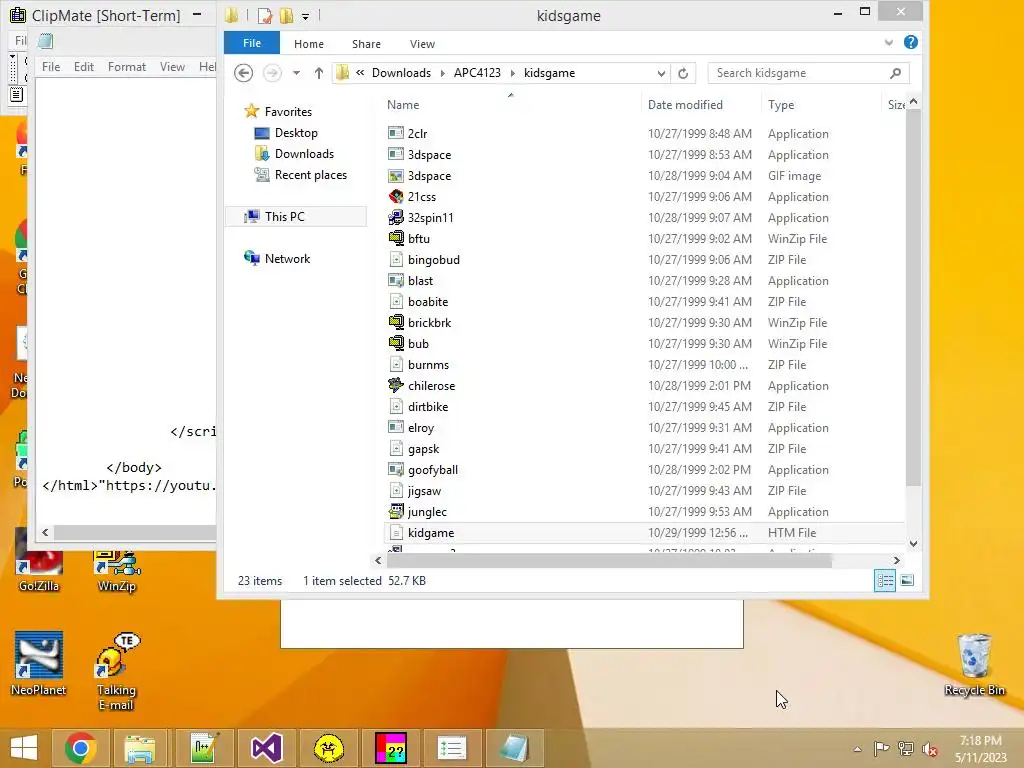This screenshot has width=1024, height=768.
Task: Go up one folder level
Action: tap(319, 73)
